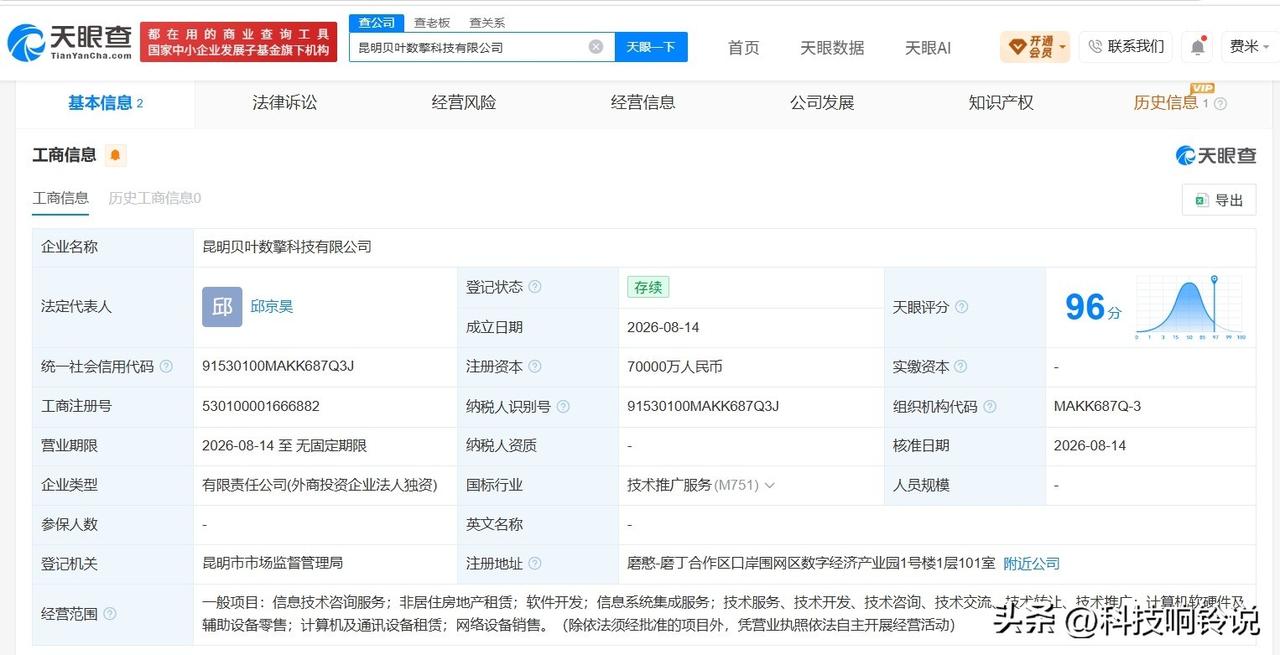
Task: Open the 历史信息 tab
Action: (x=1166, y=103)
